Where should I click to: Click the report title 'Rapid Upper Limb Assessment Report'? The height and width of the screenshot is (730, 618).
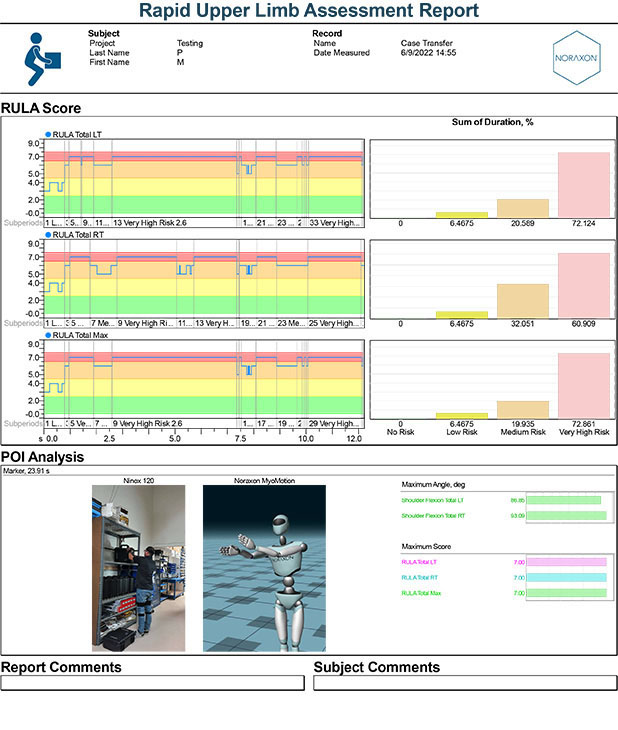tap(309, 10)
